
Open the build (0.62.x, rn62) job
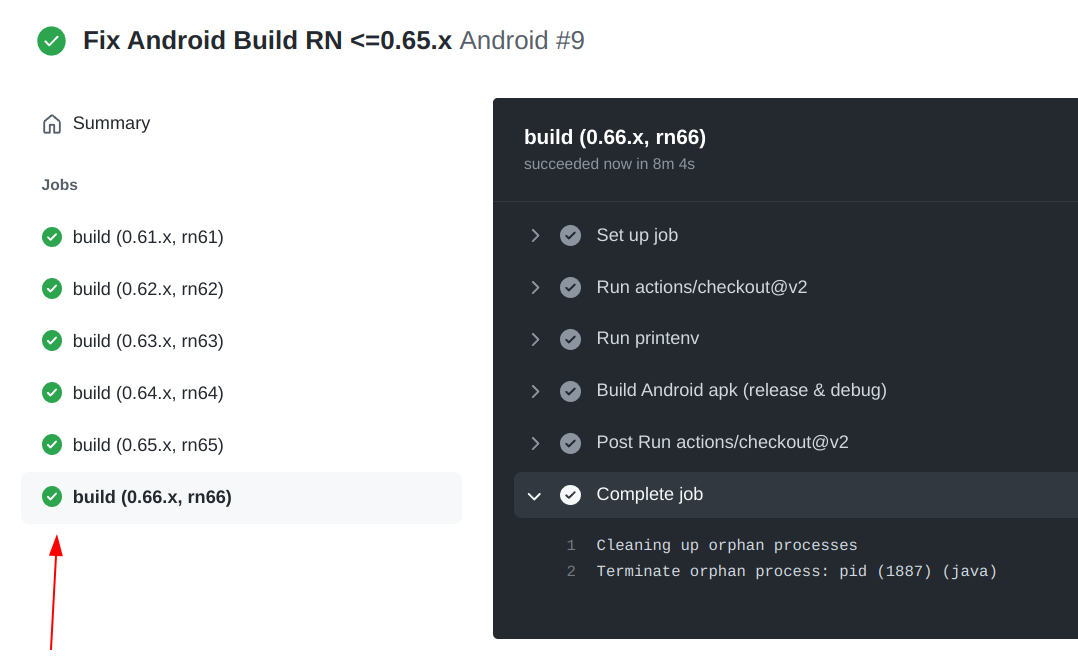point(147,289)
